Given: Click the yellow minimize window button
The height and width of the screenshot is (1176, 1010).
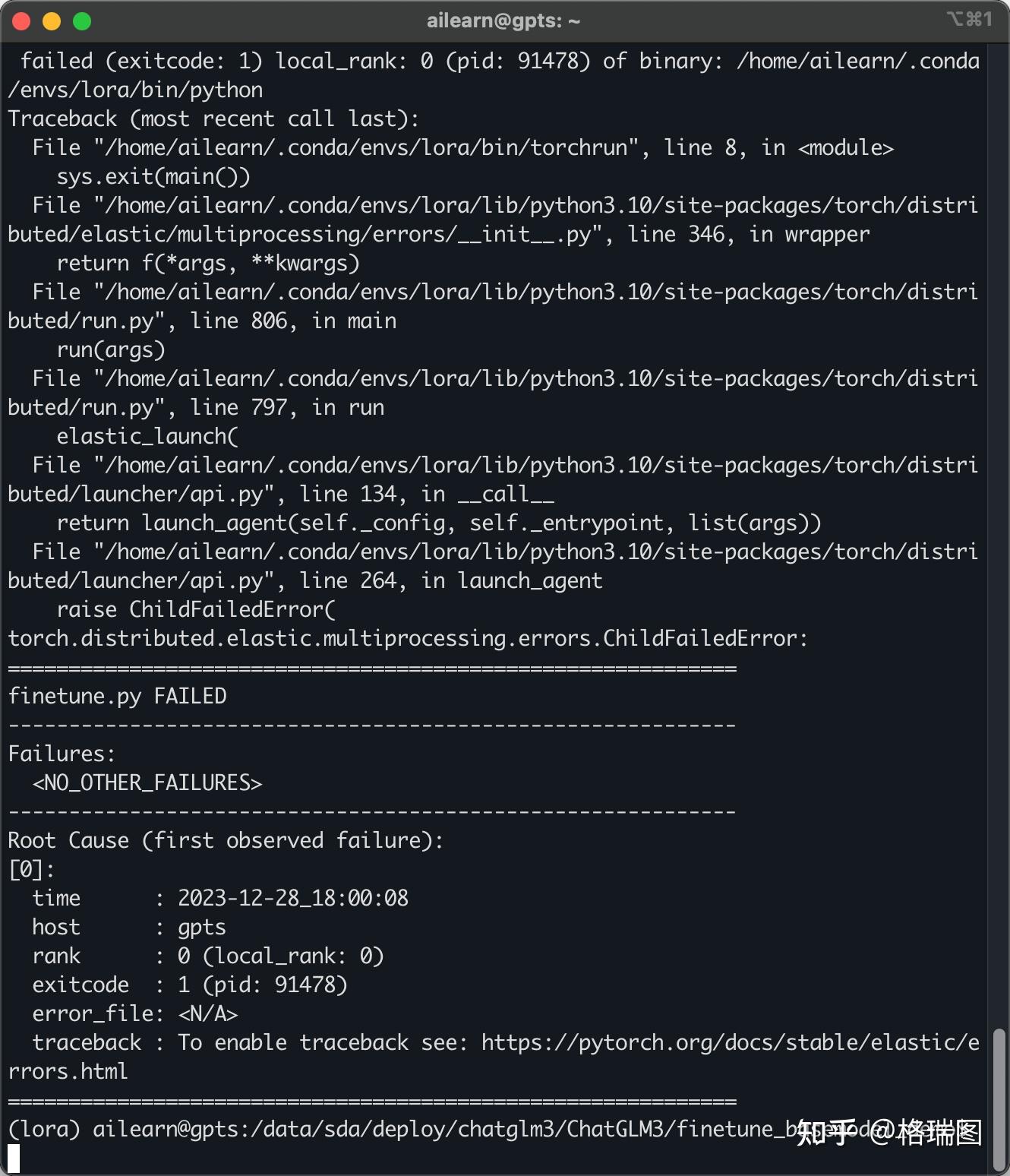Looking at the screenshot, I should pos(52,21).
